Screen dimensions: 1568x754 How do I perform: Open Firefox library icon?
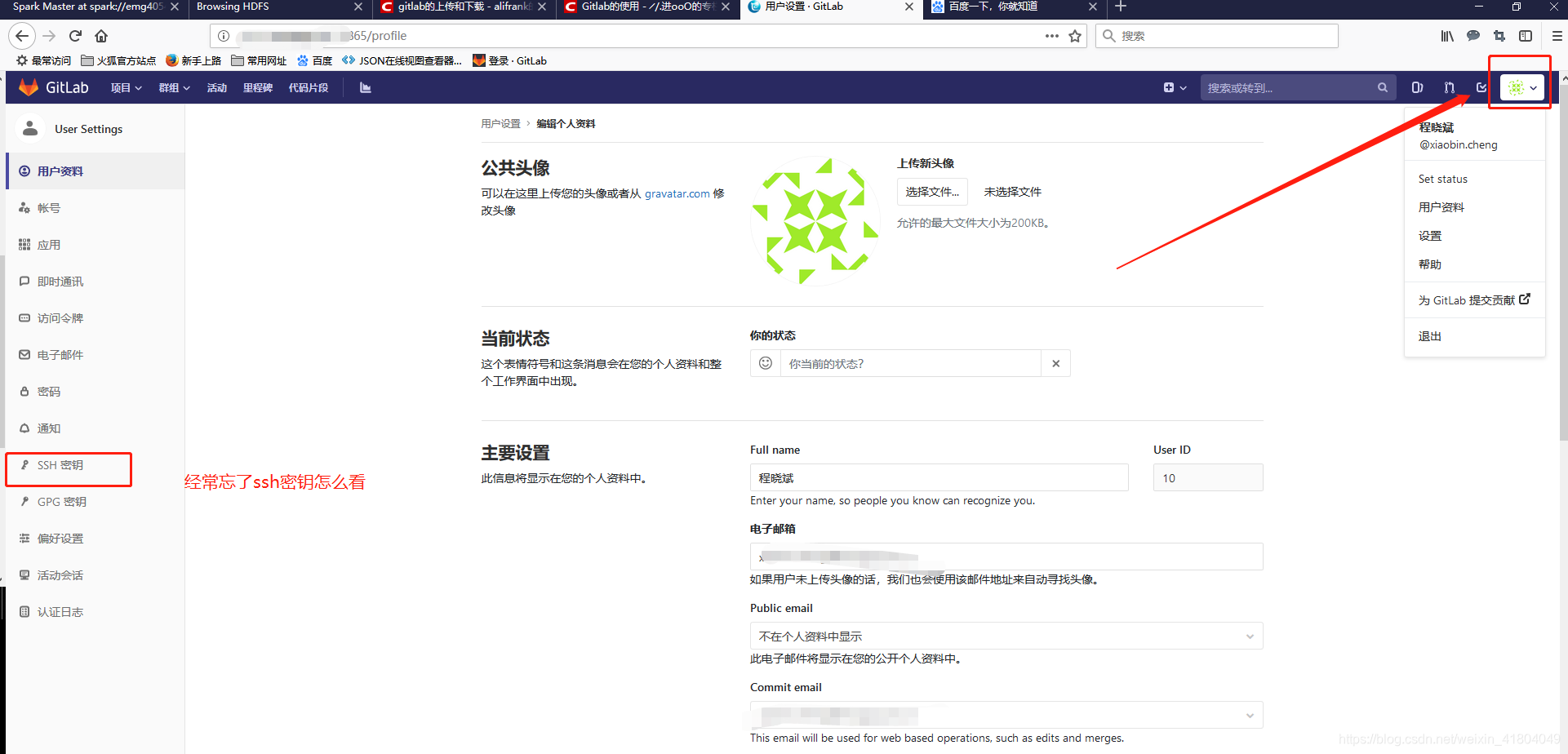[1447, 36]
